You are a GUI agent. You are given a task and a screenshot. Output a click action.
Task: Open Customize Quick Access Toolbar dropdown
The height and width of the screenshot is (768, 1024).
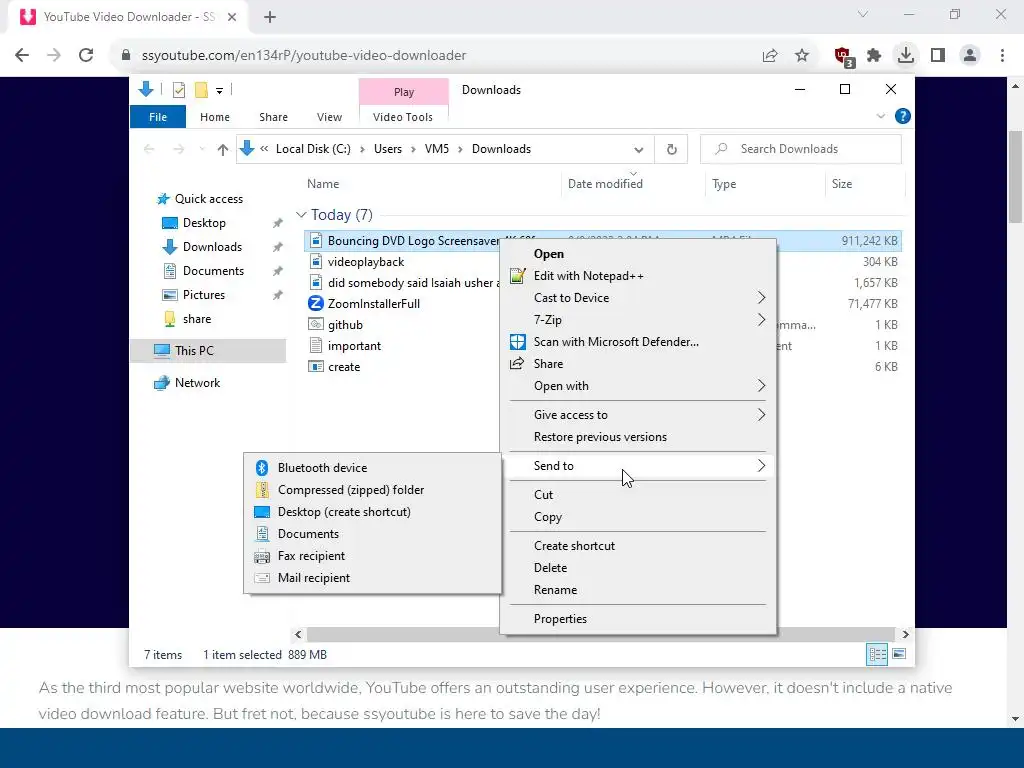click(219, 91)
